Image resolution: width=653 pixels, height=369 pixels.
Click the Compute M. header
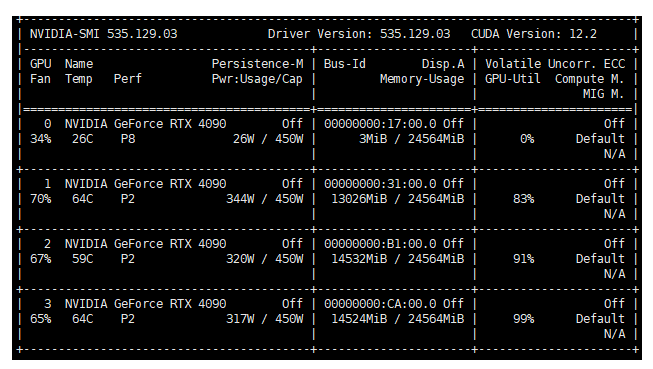pyautogui.click(x=590, y=79)
